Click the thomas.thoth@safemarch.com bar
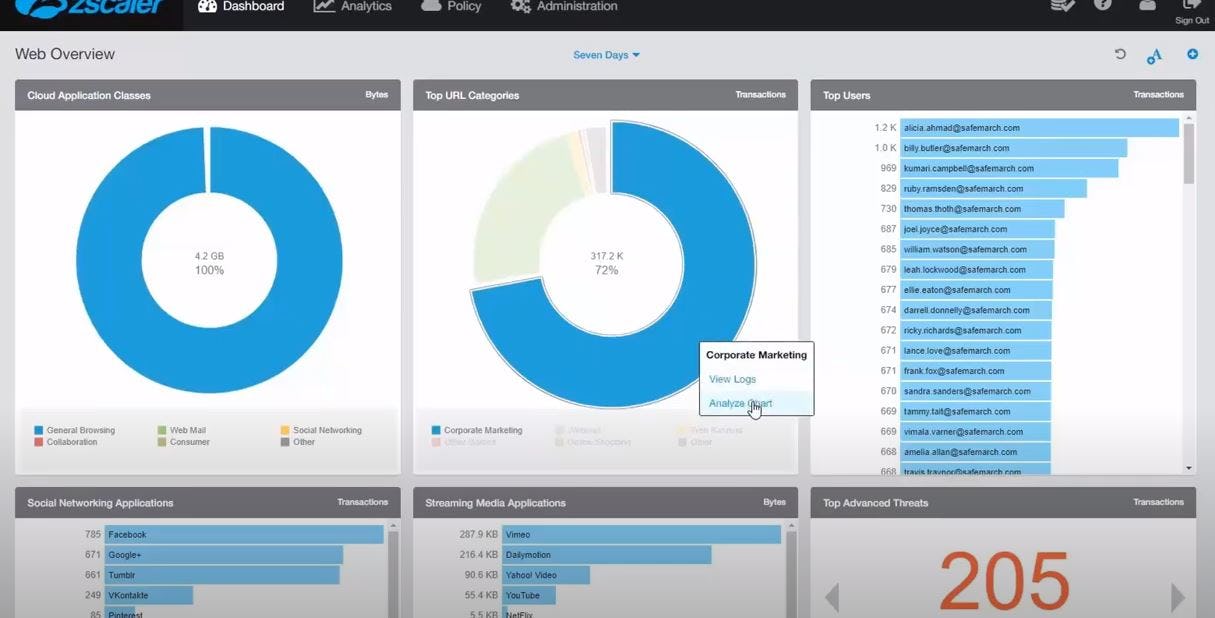This screenshot has height=618, width=1215. 982,209
